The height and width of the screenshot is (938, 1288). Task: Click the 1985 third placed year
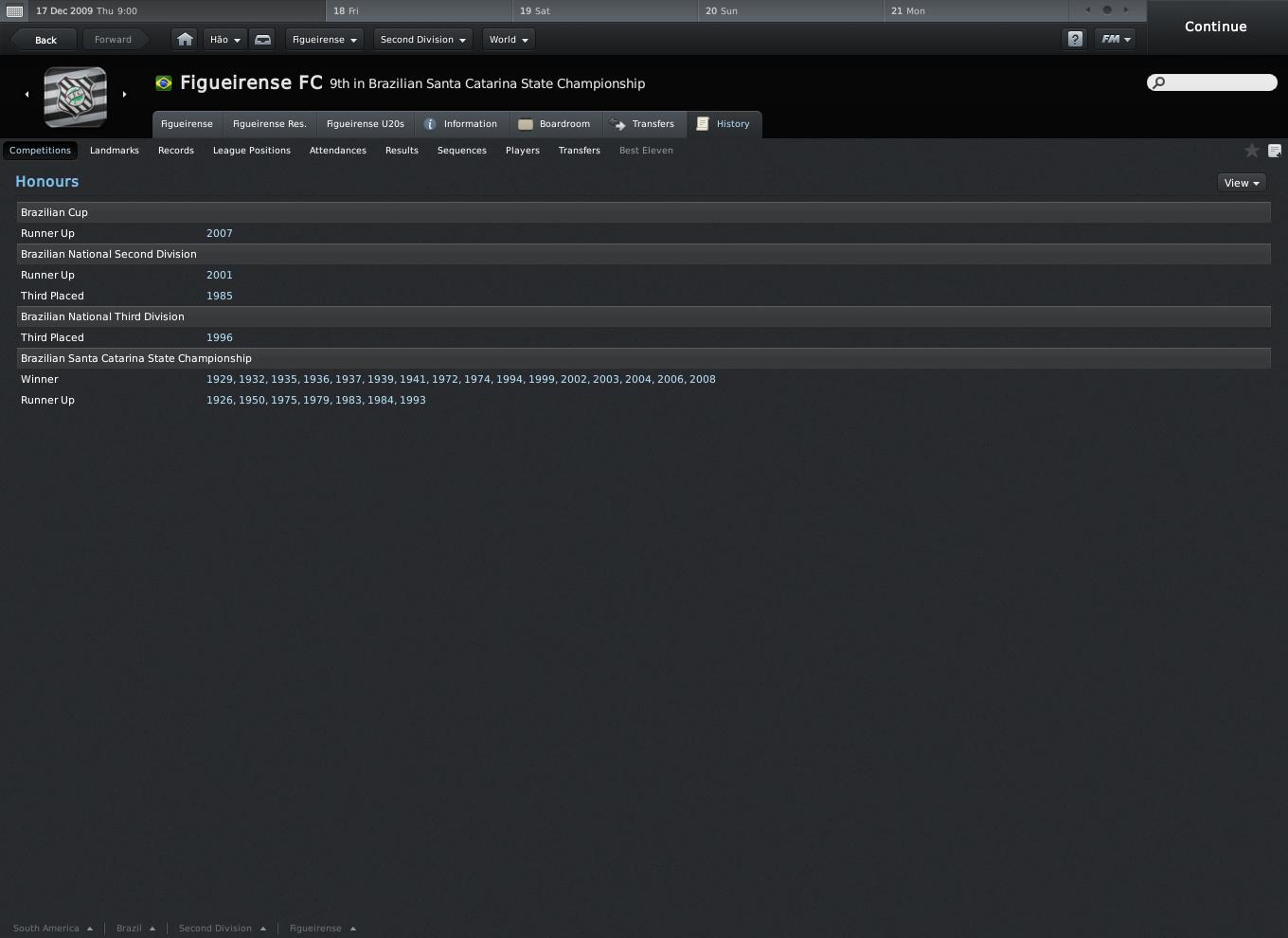coord(220,296)
